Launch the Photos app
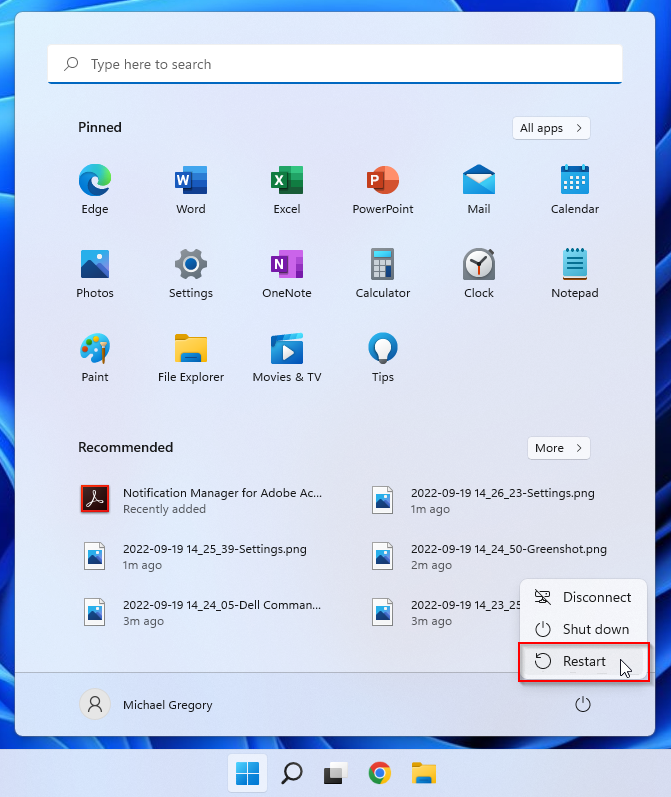The height and width of the screenshot is (797, 671). [x=95, y=273]
